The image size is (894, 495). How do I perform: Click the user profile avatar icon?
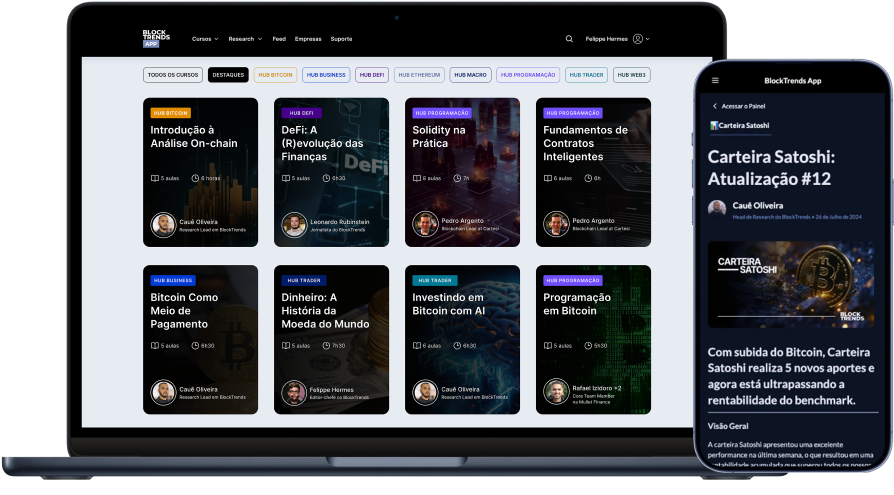(638, 39)
